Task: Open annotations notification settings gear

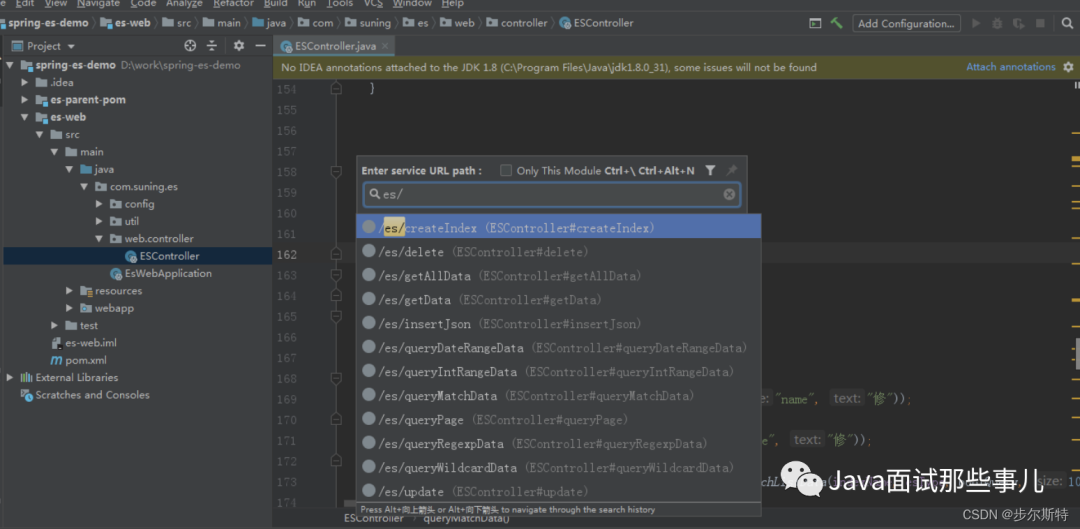Action: pos(1066,68)
